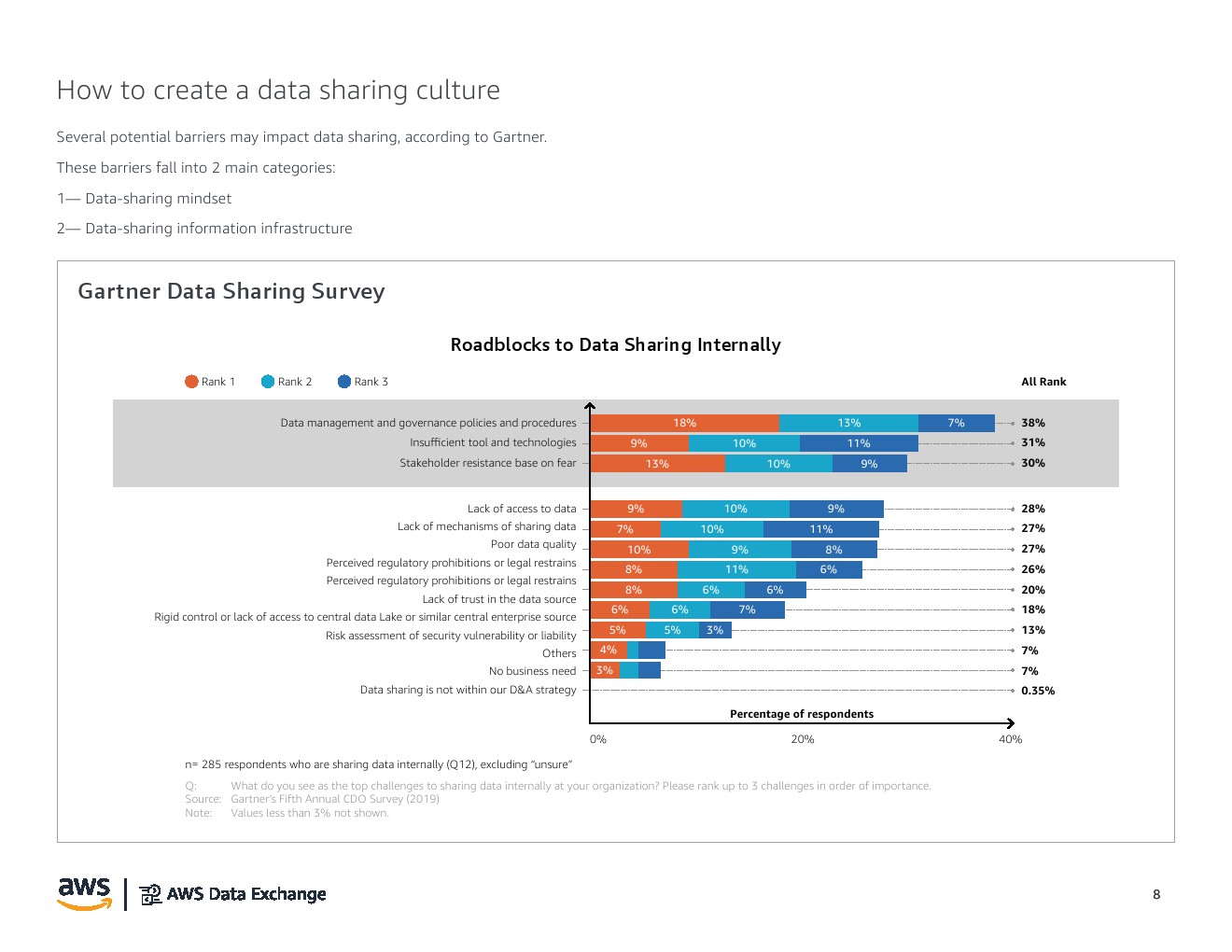Click the 'AWS Data Exchange' footer text
Screen dimensions: 1232x952
point(246,894)
